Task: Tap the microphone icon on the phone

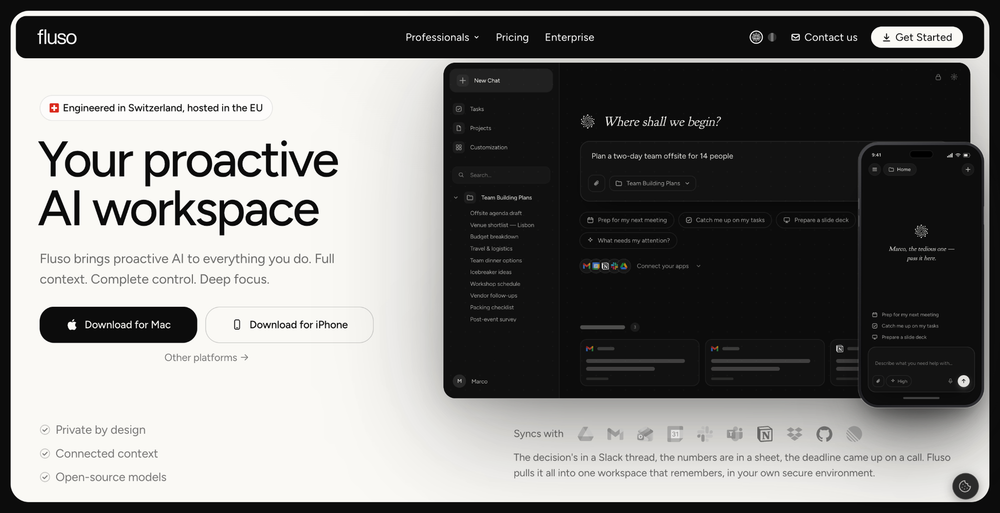Action: click(950, 381)
